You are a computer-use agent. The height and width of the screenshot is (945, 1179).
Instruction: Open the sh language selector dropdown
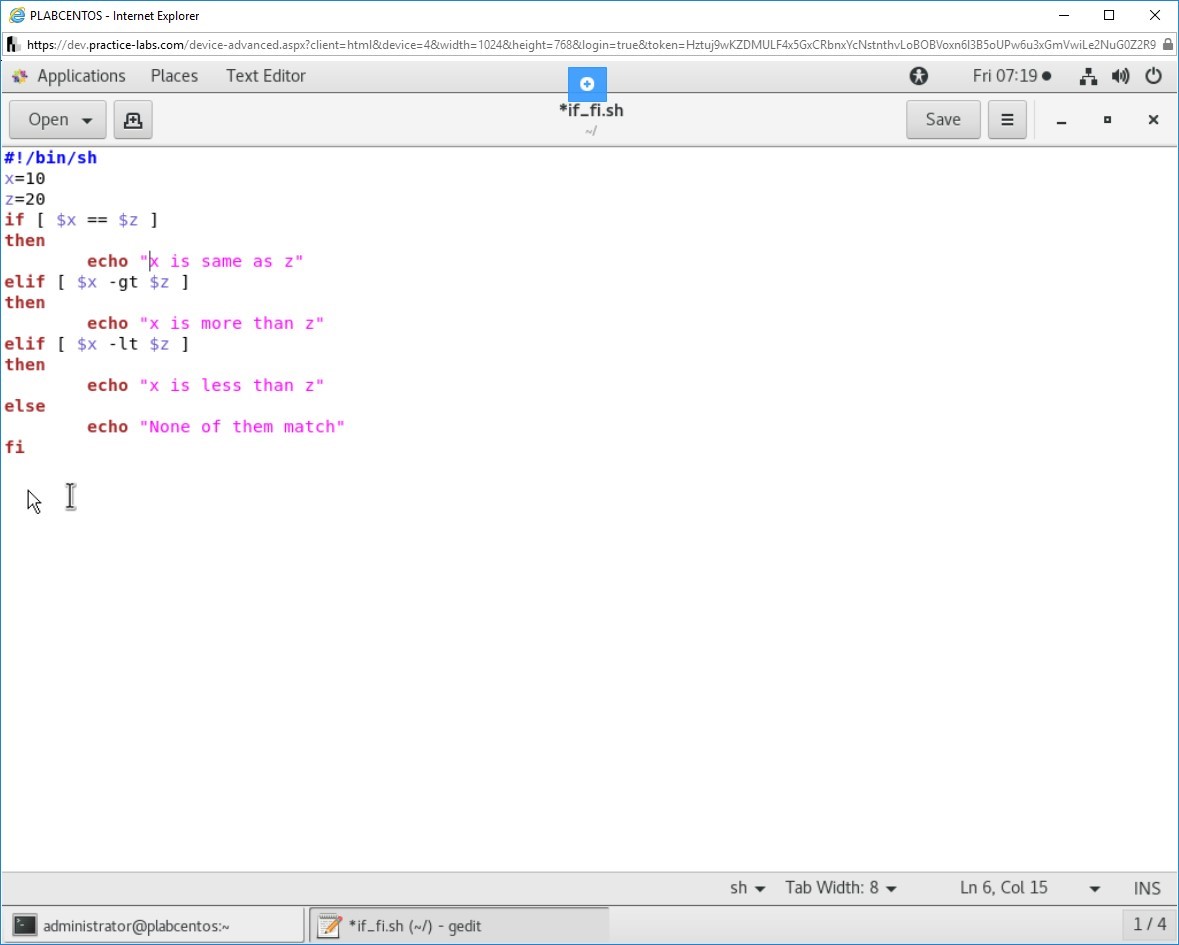(747, 888)
